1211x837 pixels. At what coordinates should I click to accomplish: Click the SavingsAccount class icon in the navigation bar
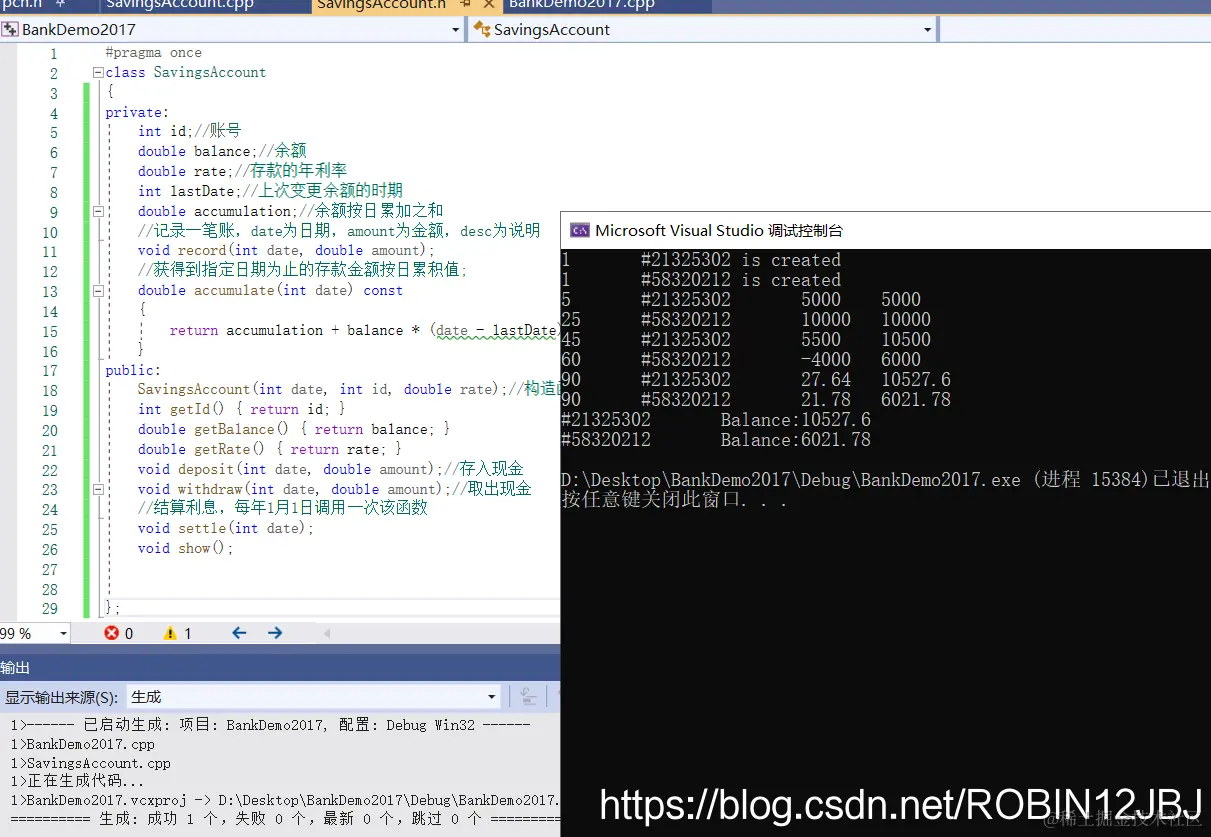click(481, 30)
